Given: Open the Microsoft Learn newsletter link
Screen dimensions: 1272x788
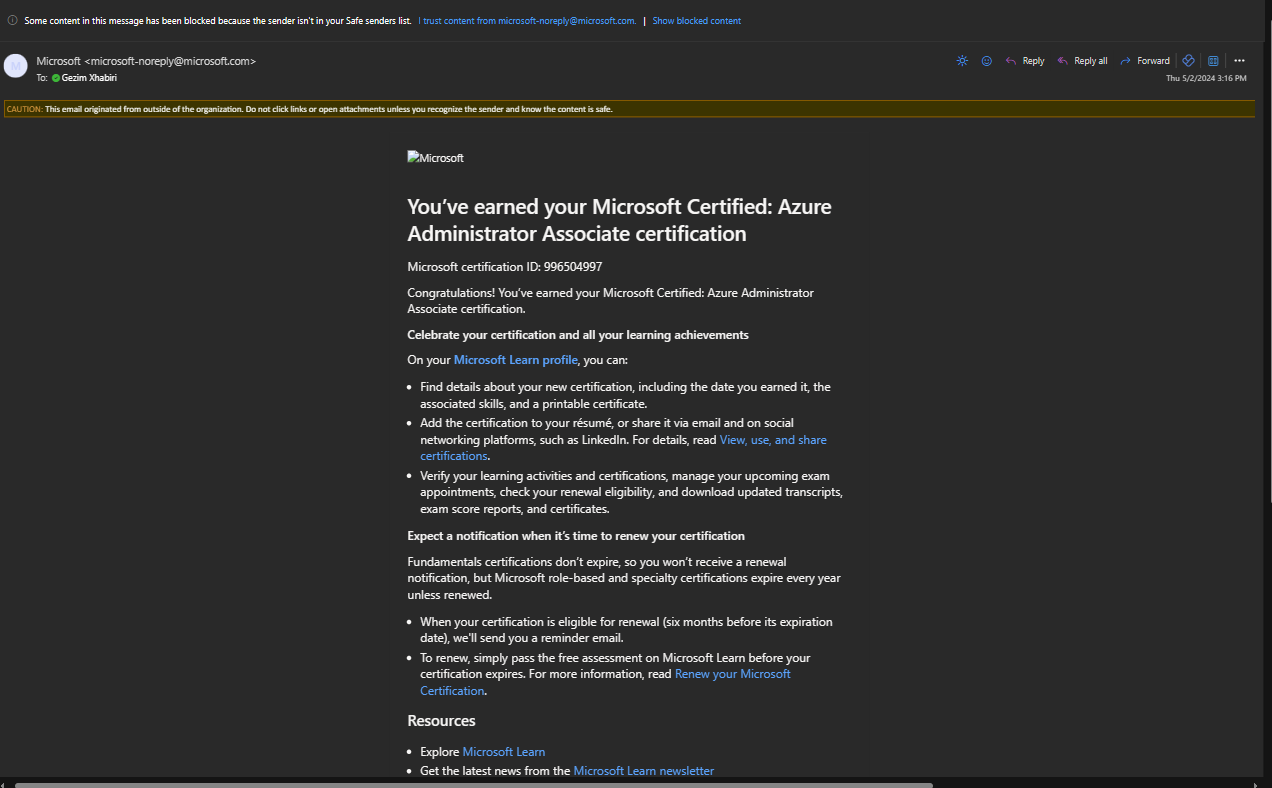Looking at the screenshot, I should [644, 771].
